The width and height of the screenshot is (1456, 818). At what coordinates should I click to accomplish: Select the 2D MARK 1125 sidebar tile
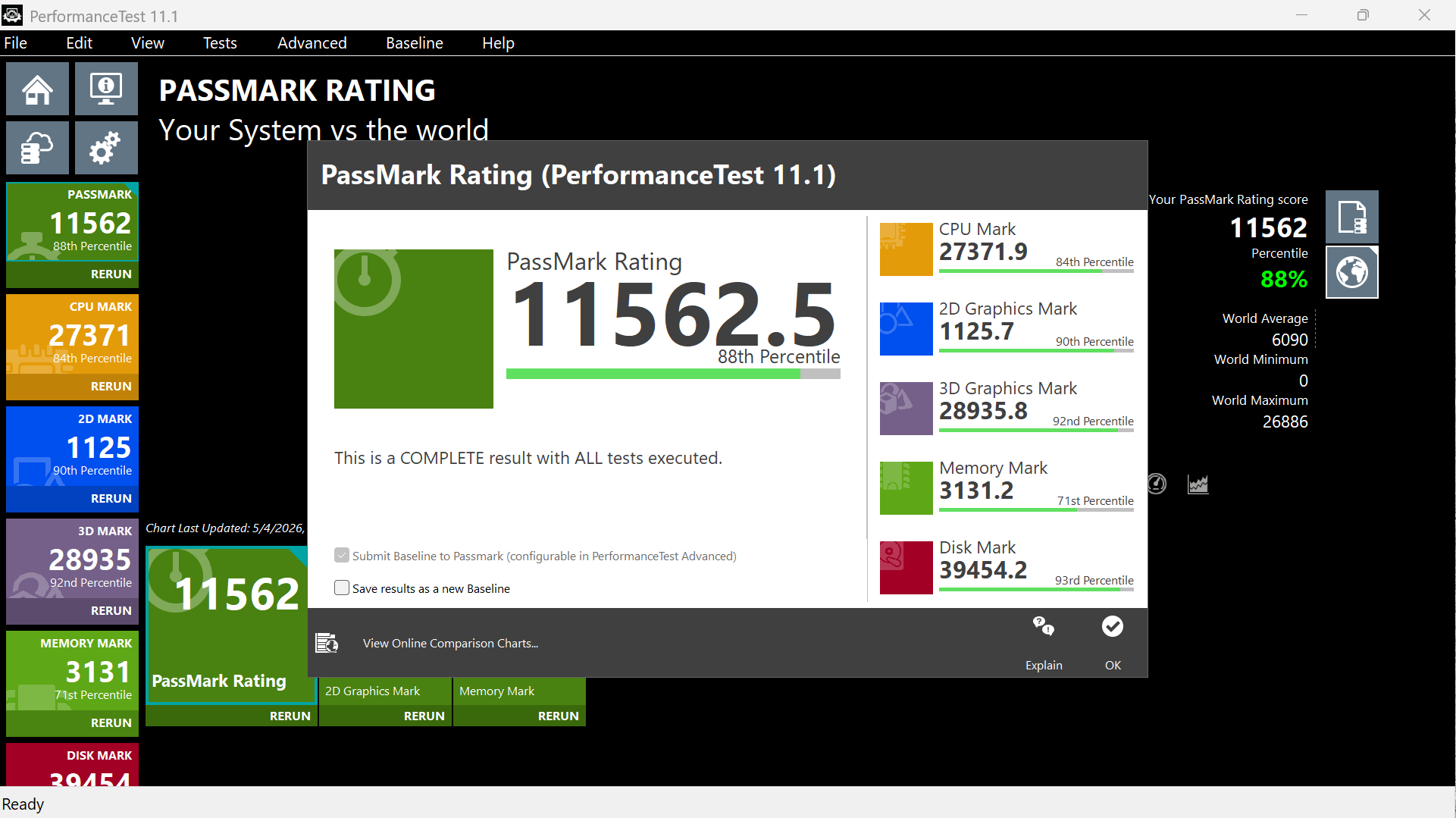[72, 445]
